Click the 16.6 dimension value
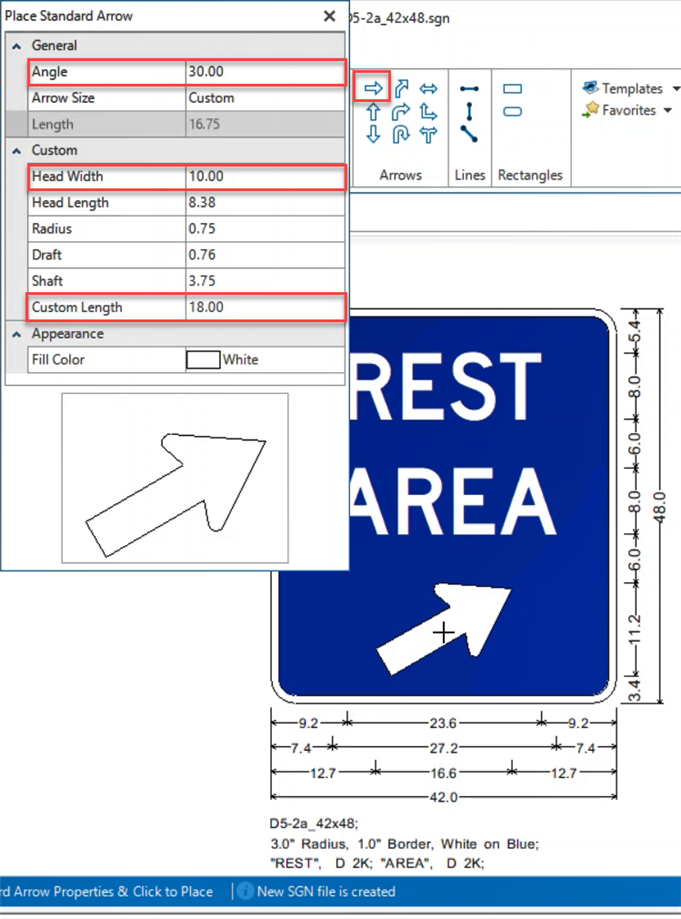Image resolution: width=681 pixels, height=919 pixels. [x=444, y=773]
